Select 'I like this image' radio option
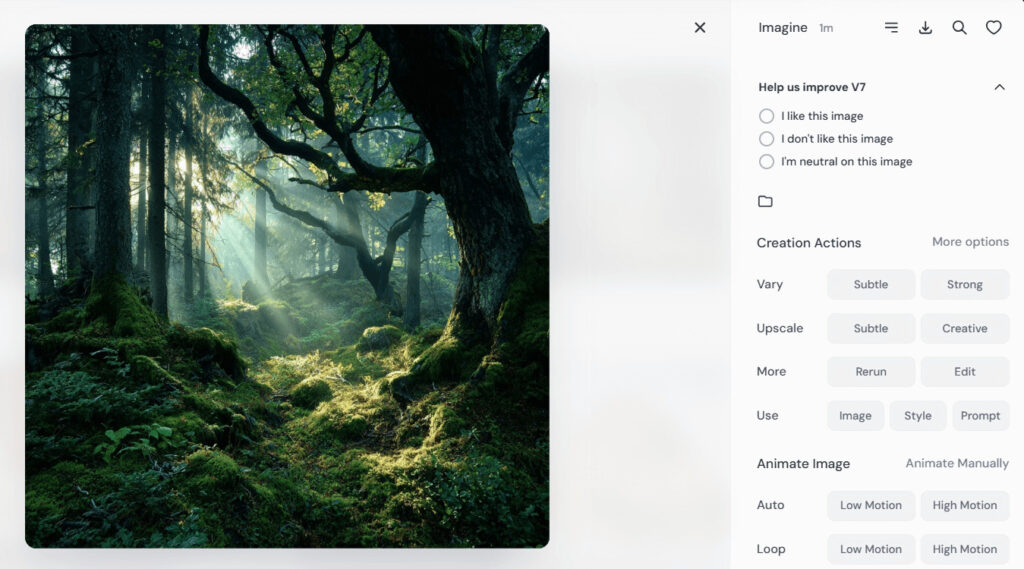The height and width of the screenshot is (569, 1024). point(767,116)
